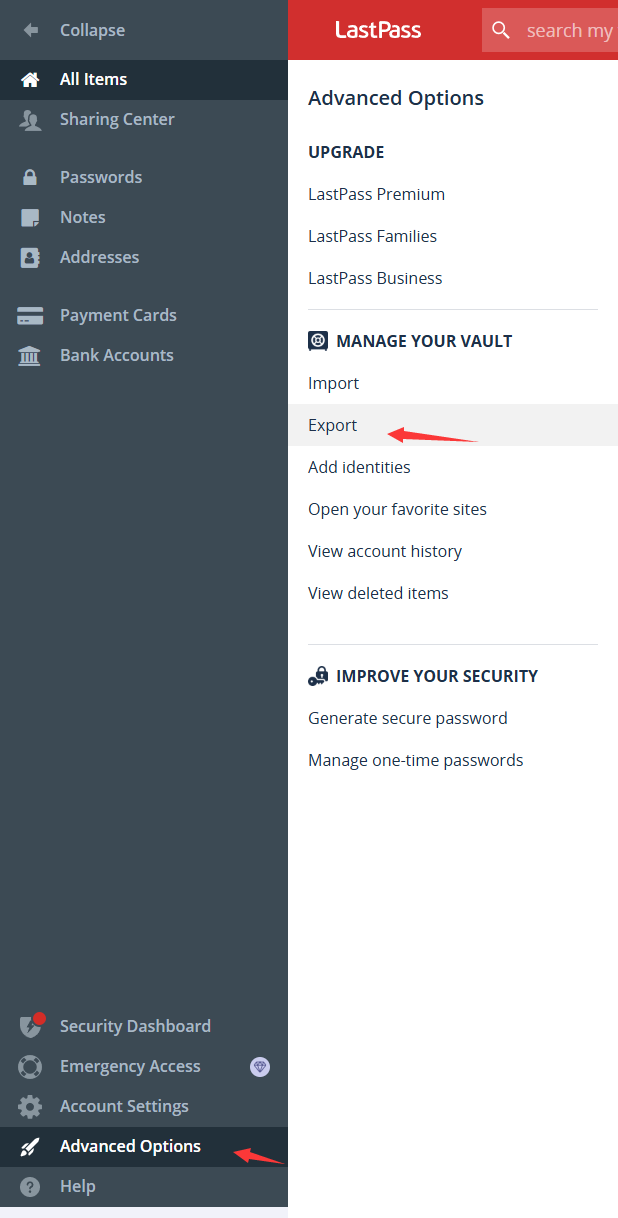This screenshot has height=1218, width=618.
Task: Open All Items home icon
Action: (30, 79)
